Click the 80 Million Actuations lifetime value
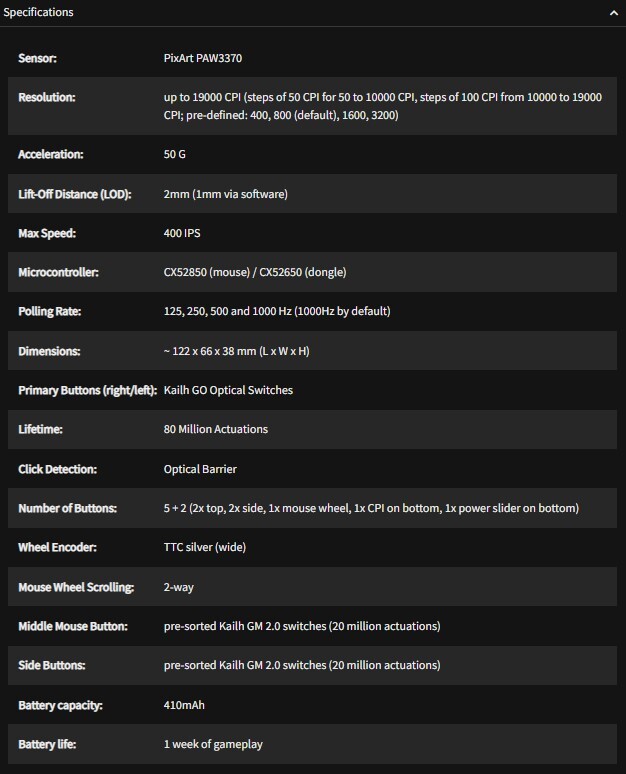The image size is (626, 774). 215,429
